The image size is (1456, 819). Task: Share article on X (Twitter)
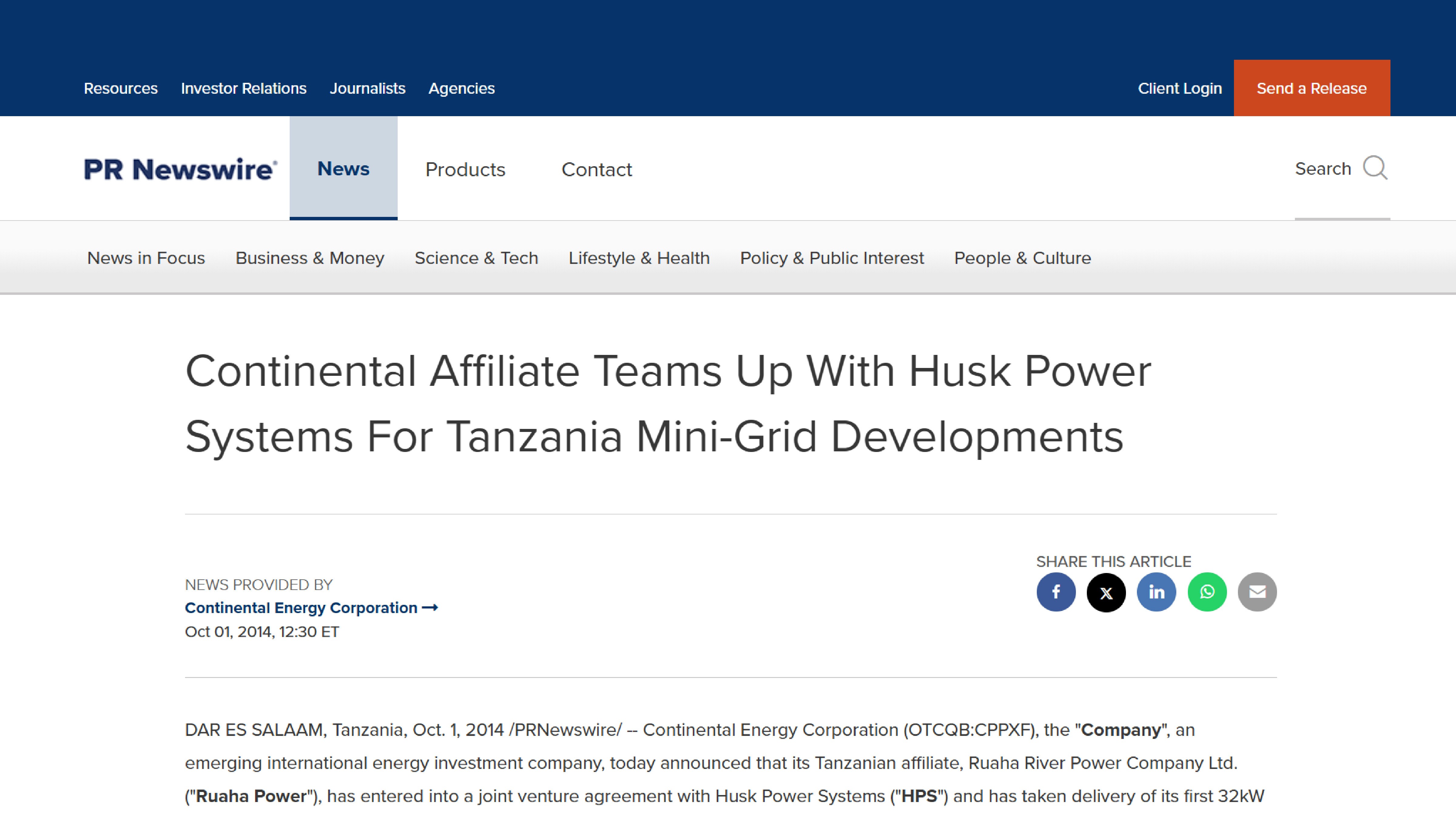click(1106, 592)
